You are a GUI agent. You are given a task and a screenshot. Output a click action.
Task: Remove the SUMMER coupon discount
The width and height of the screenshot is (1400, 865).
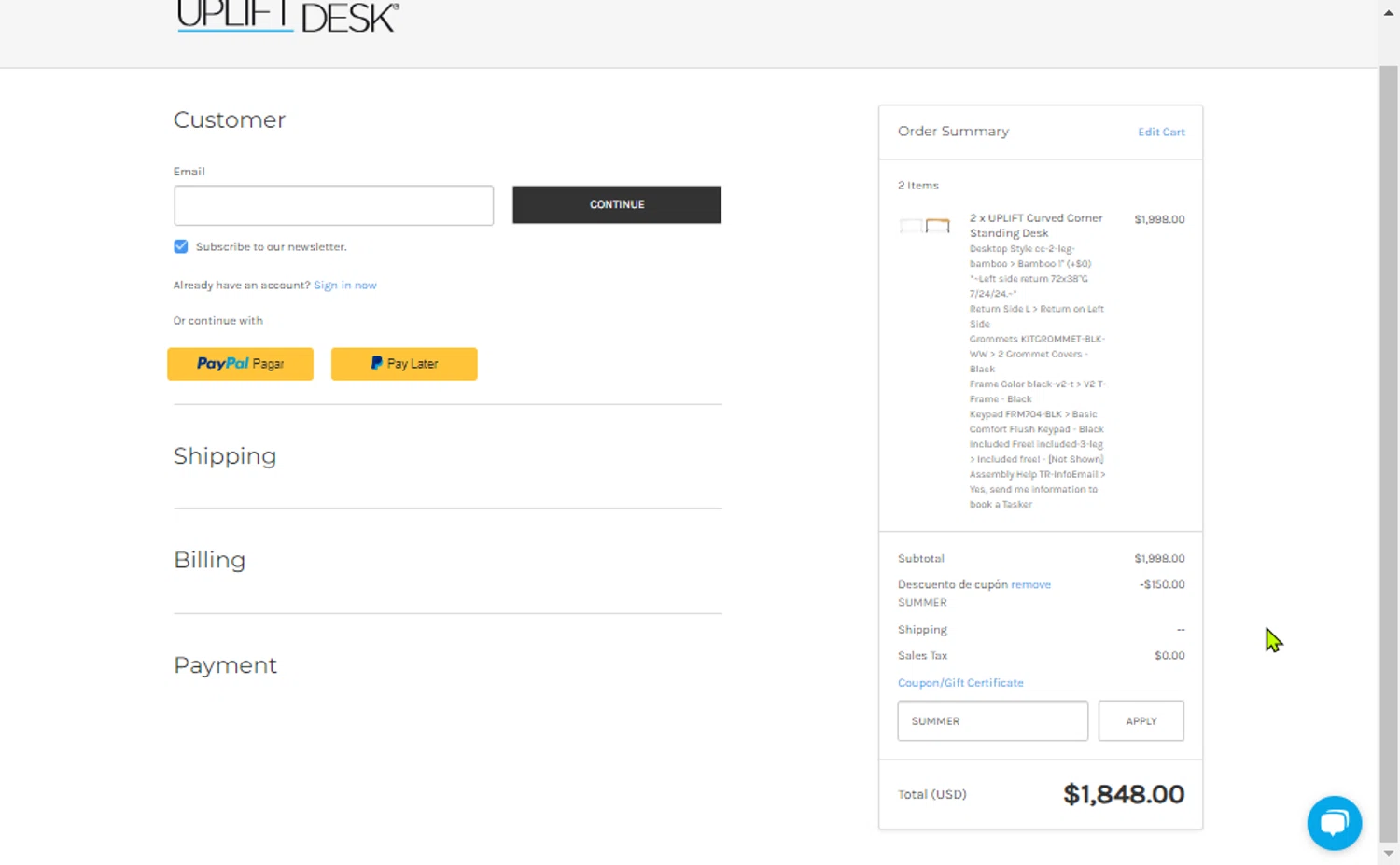click(1030, 585)
